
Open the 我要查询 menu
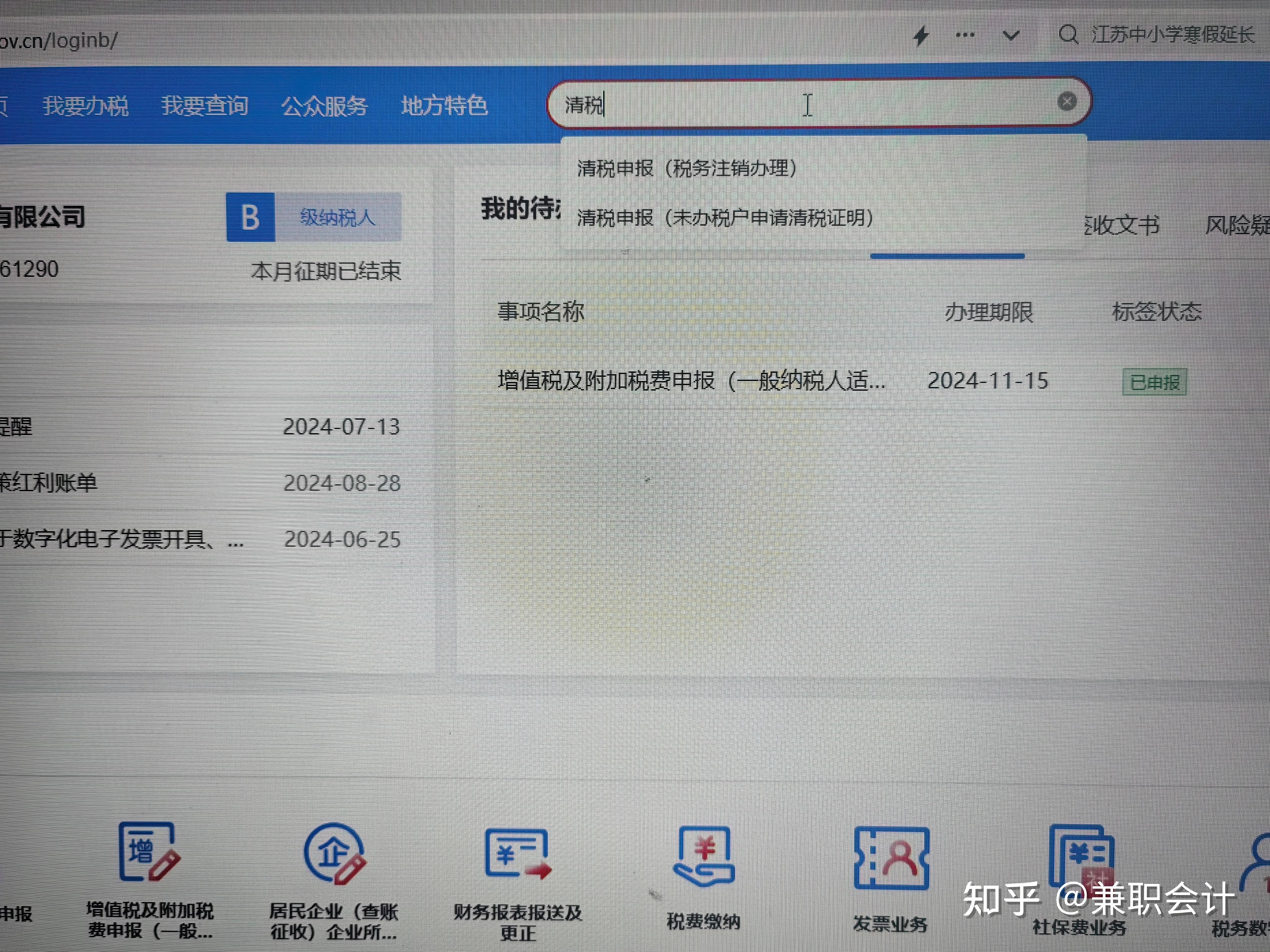coord(205,106)
